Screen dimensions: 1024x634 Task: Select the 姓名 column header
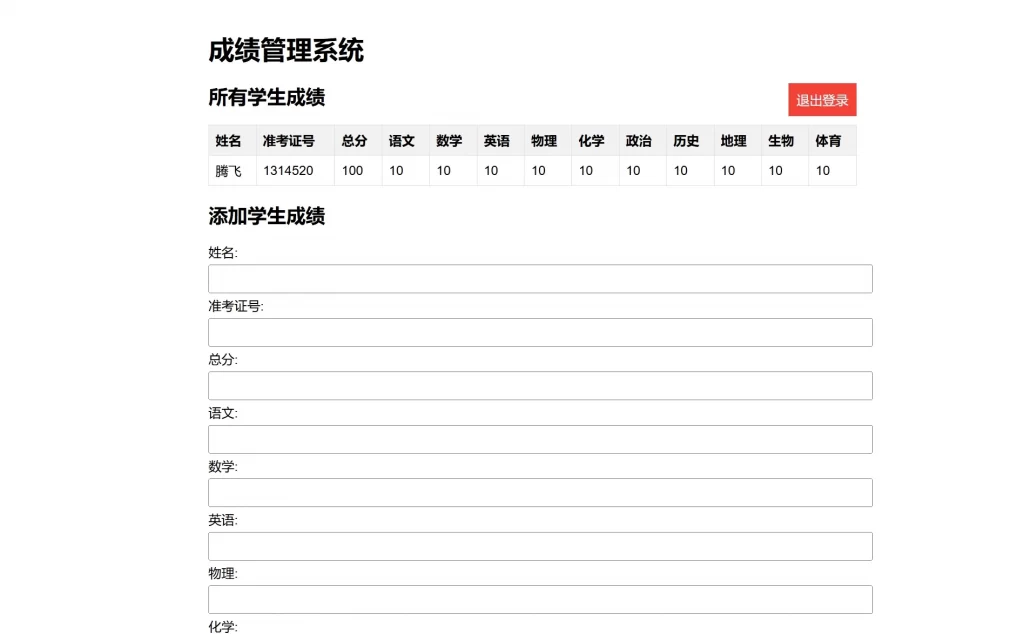(228, 141)
